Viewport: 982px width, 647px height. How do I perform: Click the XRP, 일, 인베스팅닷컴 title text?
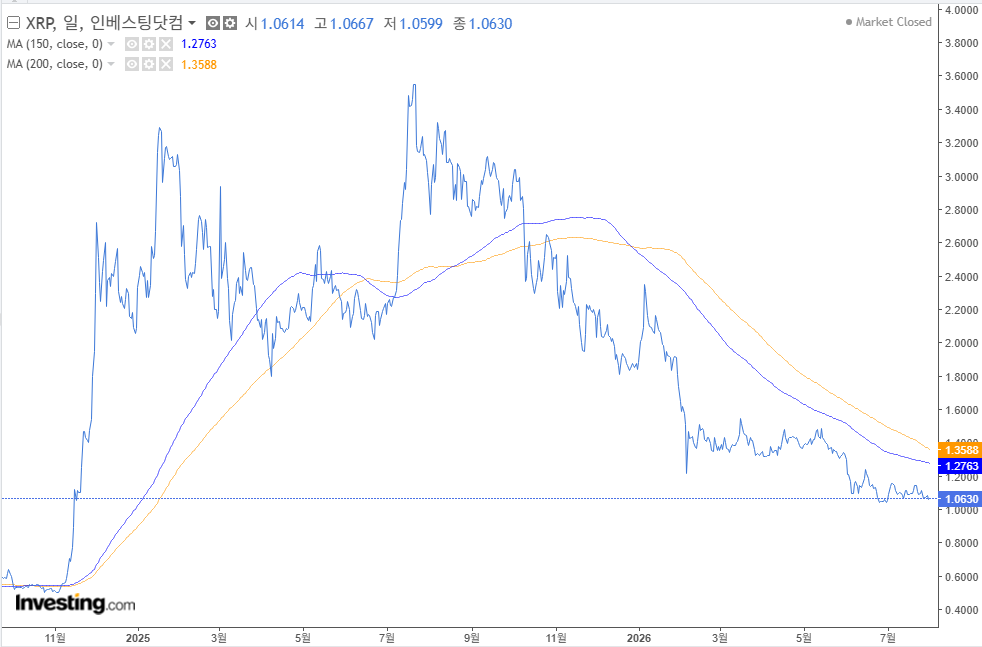point(105,23)
